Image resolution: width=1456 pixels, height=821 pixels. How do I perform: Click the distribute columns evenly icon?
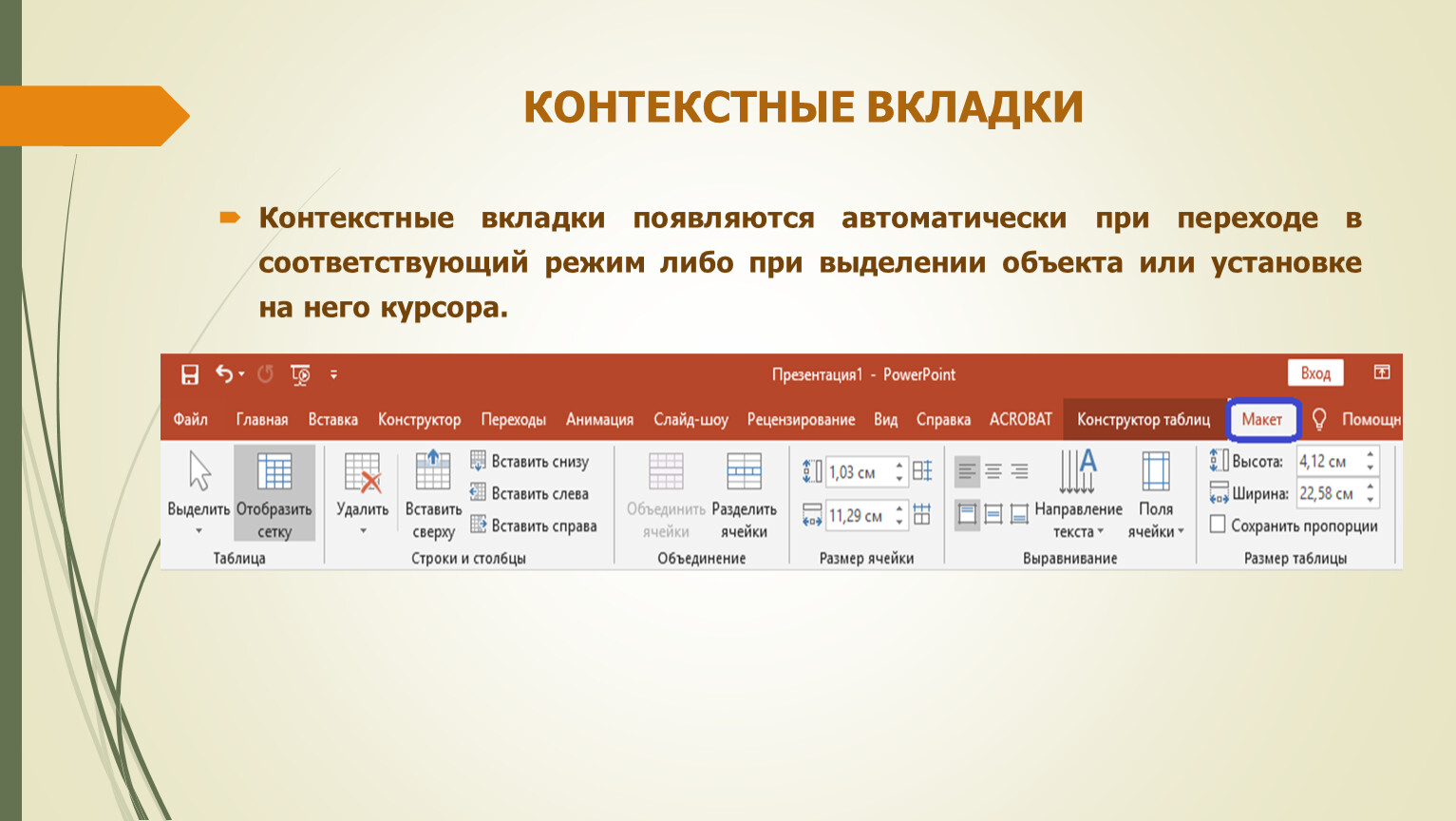(x=922, y=515)
